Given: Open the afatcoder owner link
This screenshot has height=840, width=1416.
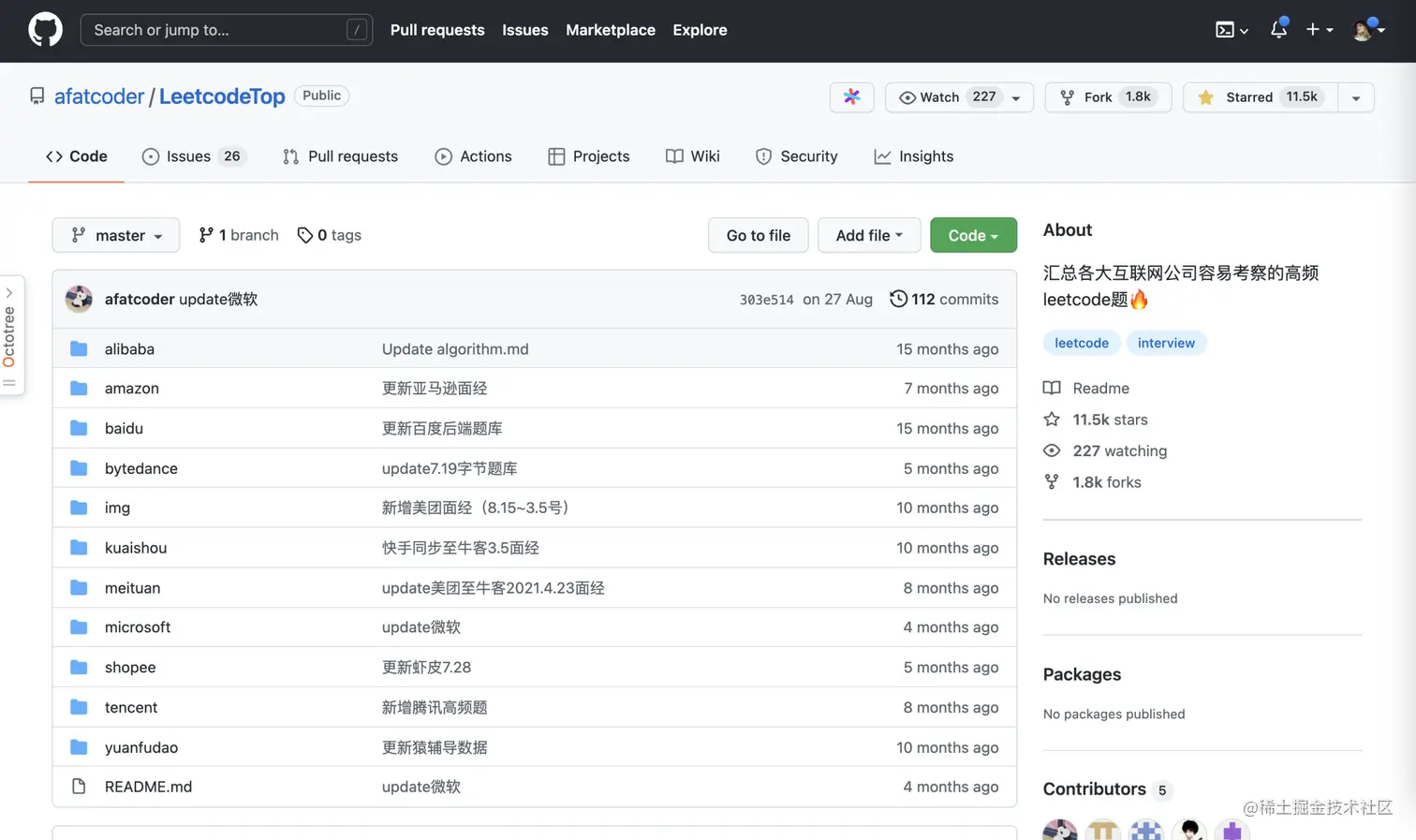Looking at the screenshot, I should pyautogui.click(x=99, y=96).
